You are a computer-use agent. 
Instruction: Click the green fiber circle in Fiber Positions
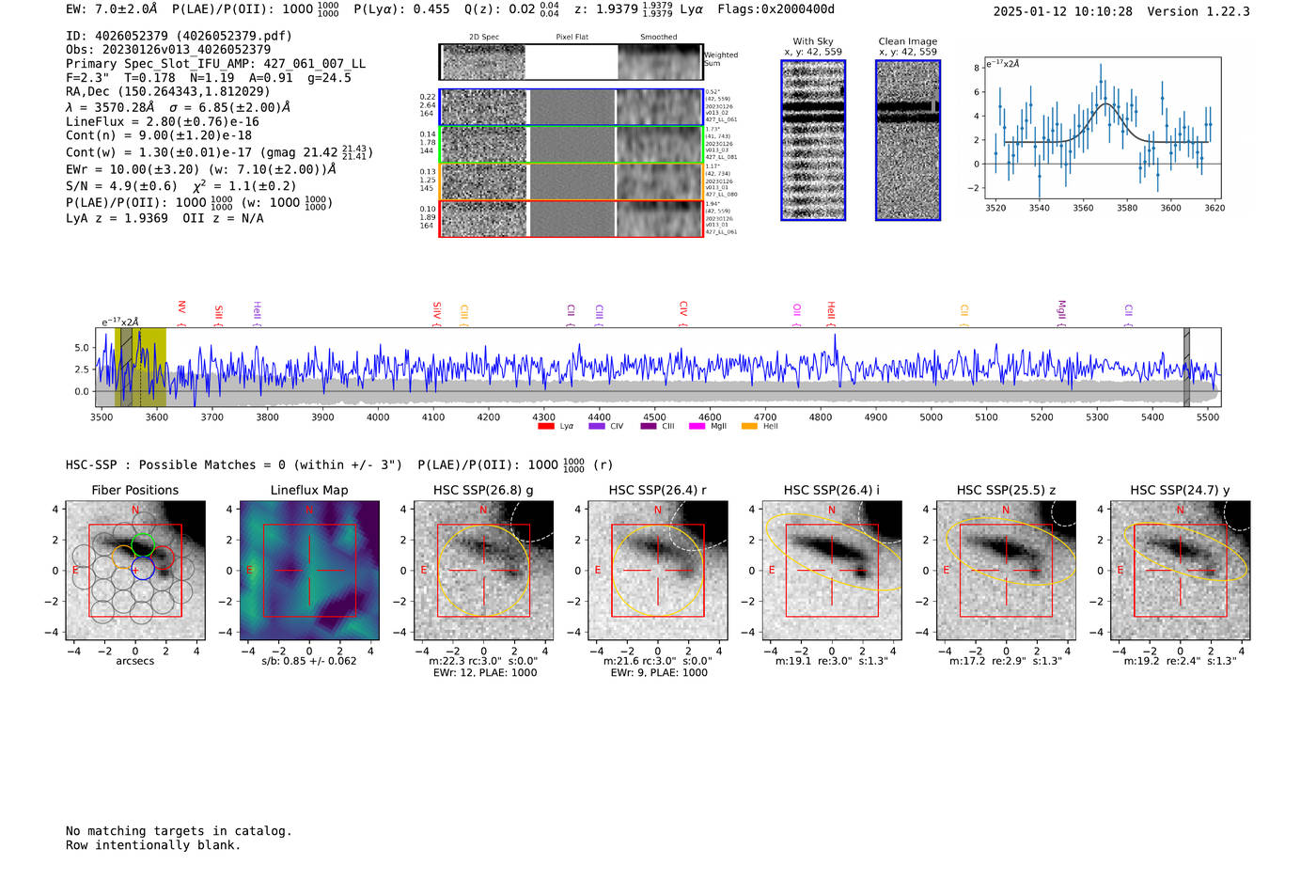(x=143, y=544)
